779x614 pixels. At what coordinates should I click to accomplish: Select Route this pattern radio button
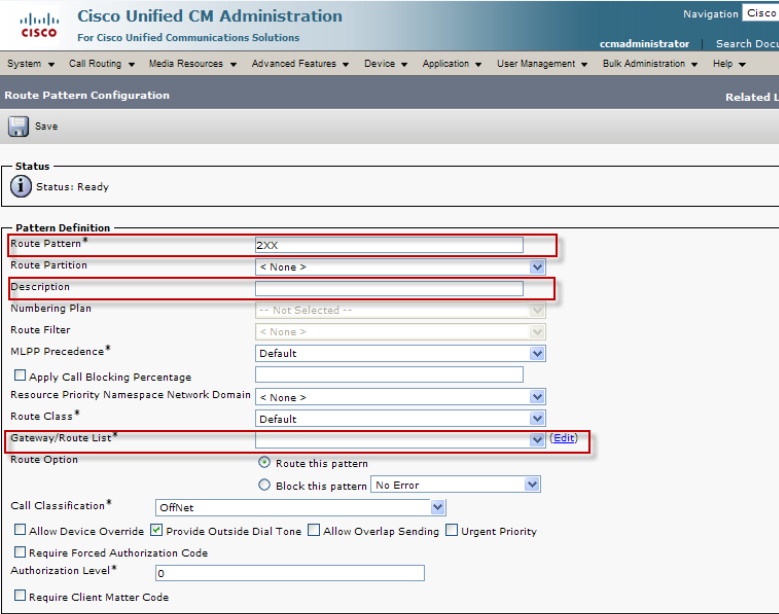pos(264,462)
